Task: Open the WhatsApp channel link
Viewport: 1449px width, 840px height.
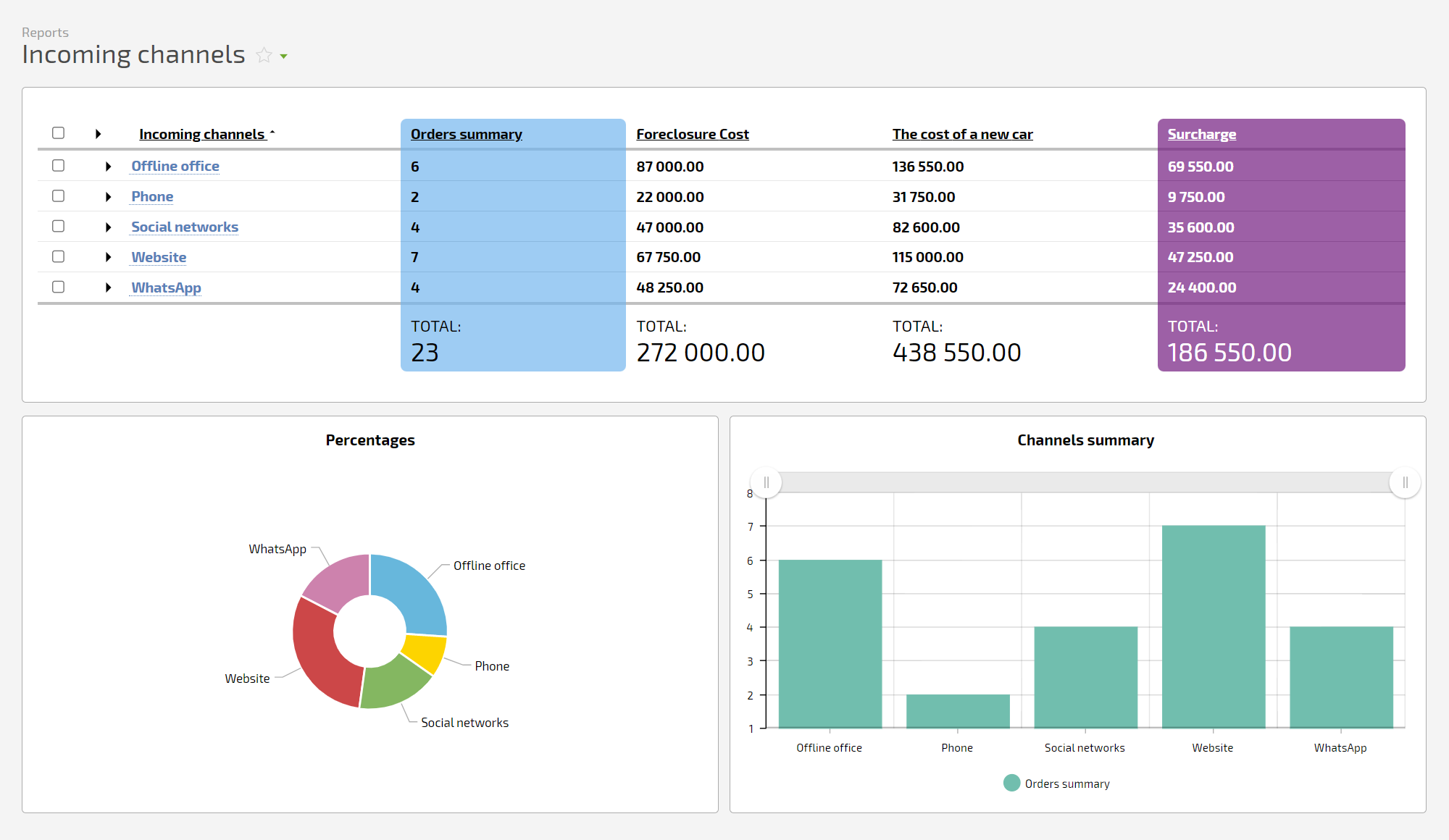Action: coord(166,288)
